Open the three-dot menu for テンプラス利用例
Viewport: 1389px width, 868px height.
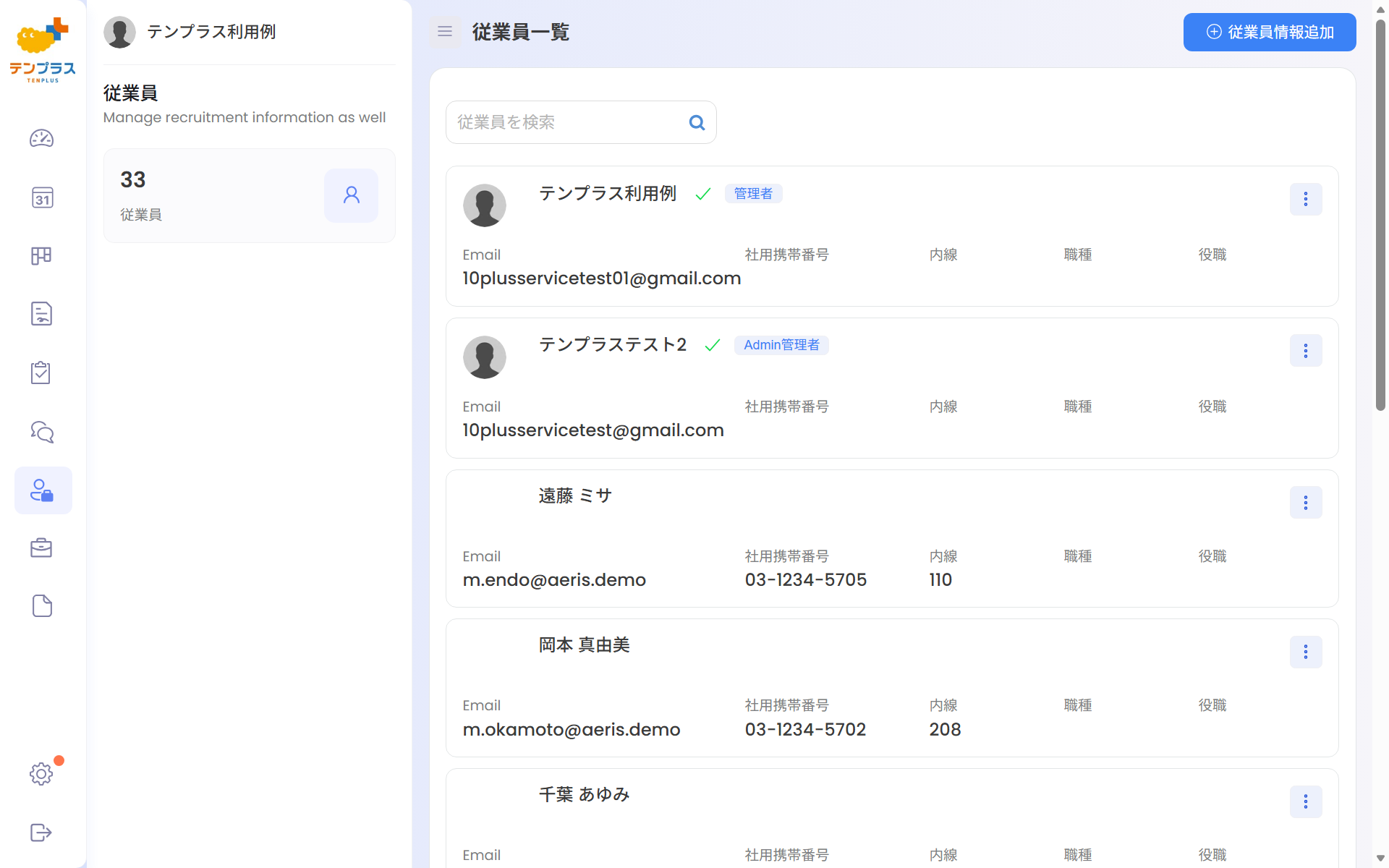tap(1305, 199)
